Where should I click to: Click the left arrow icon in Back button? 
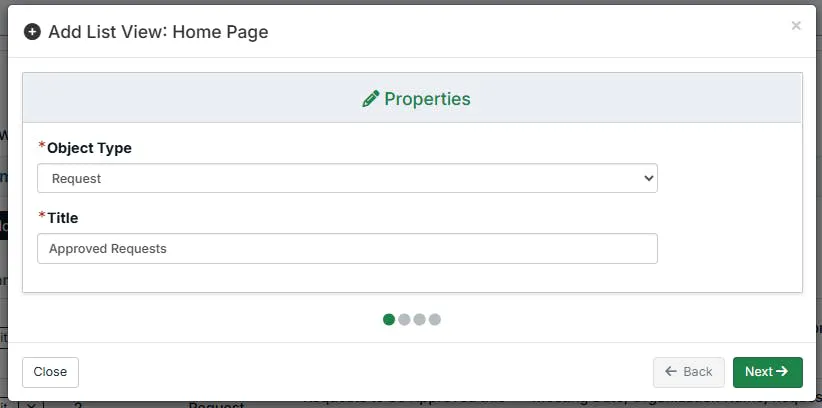(x=671, y=371)
